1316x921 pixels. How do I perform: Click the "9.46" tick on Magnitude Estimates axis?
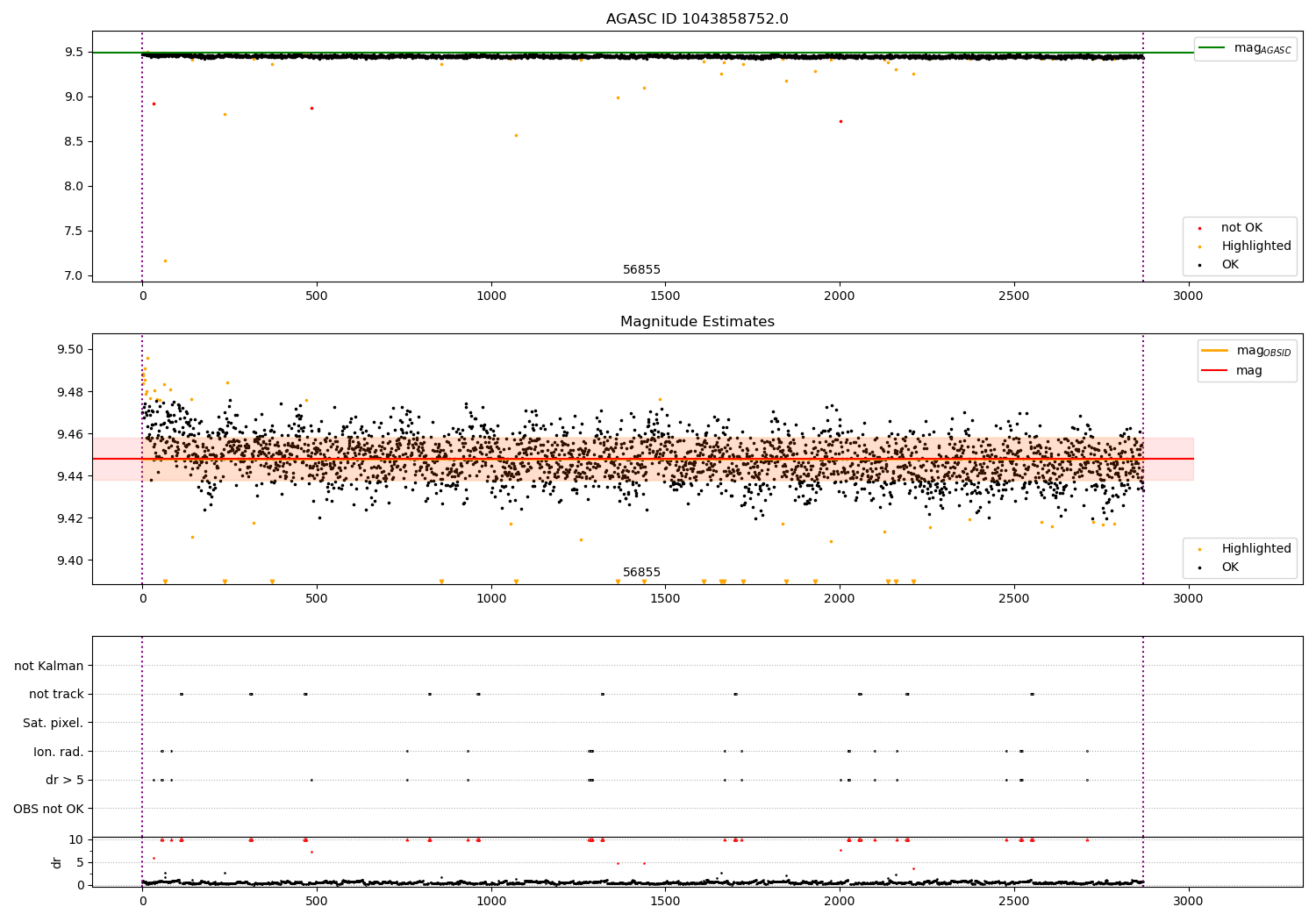71,435
